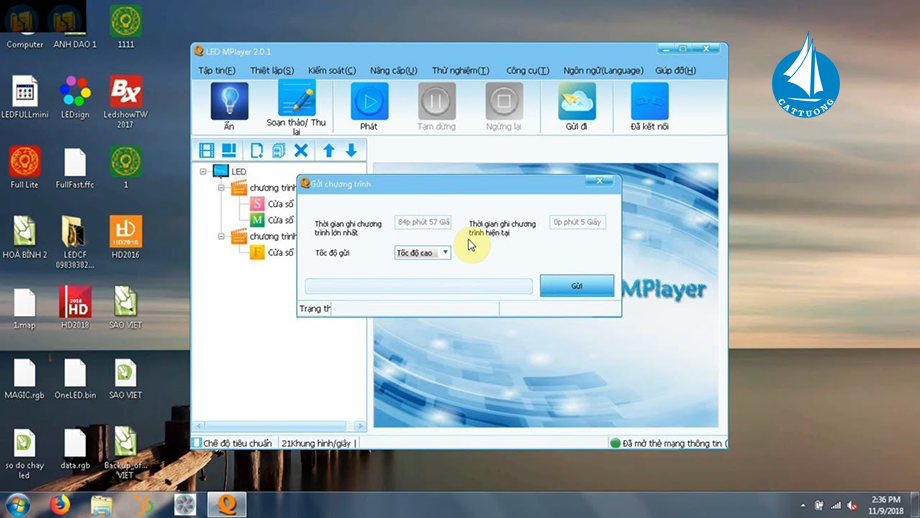
Task: Click the maximum recording time field
Action: 423,222
